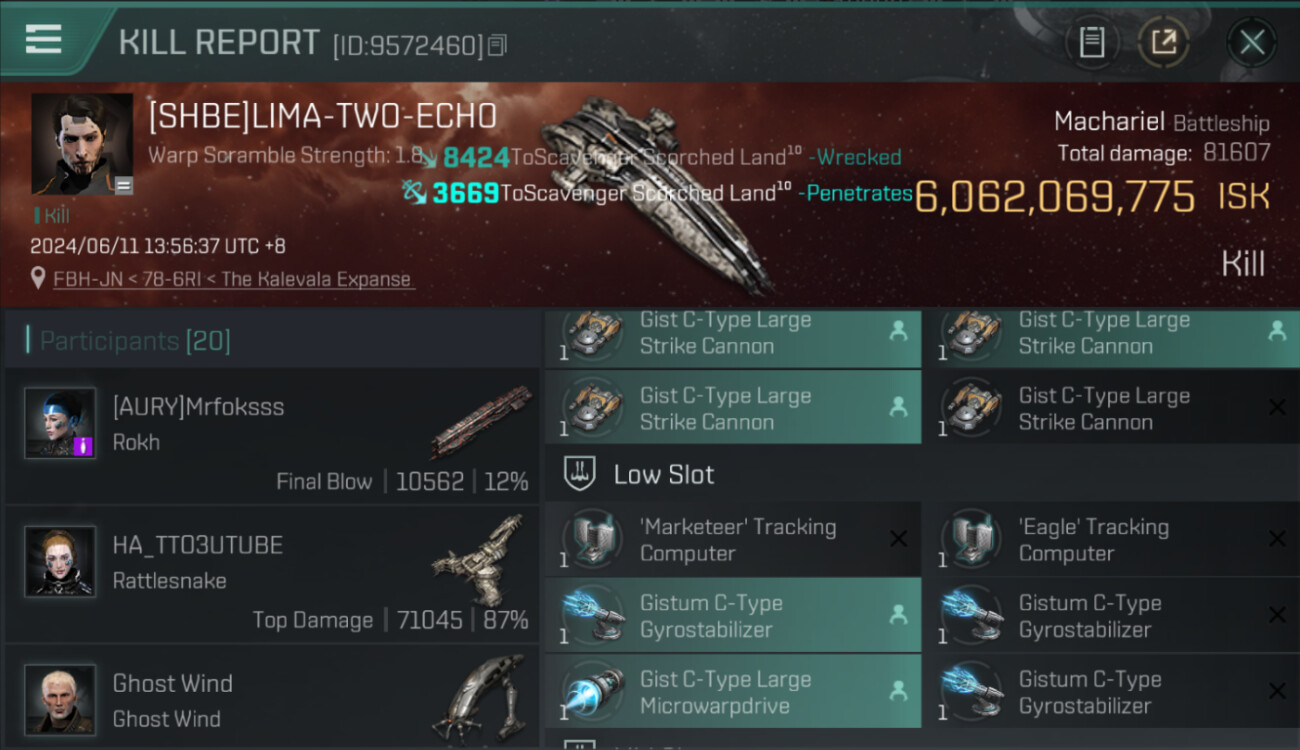This screenshot has height=750, width=1300.
Task: Open the FBH-JN location link
Action: click(234, 279)
